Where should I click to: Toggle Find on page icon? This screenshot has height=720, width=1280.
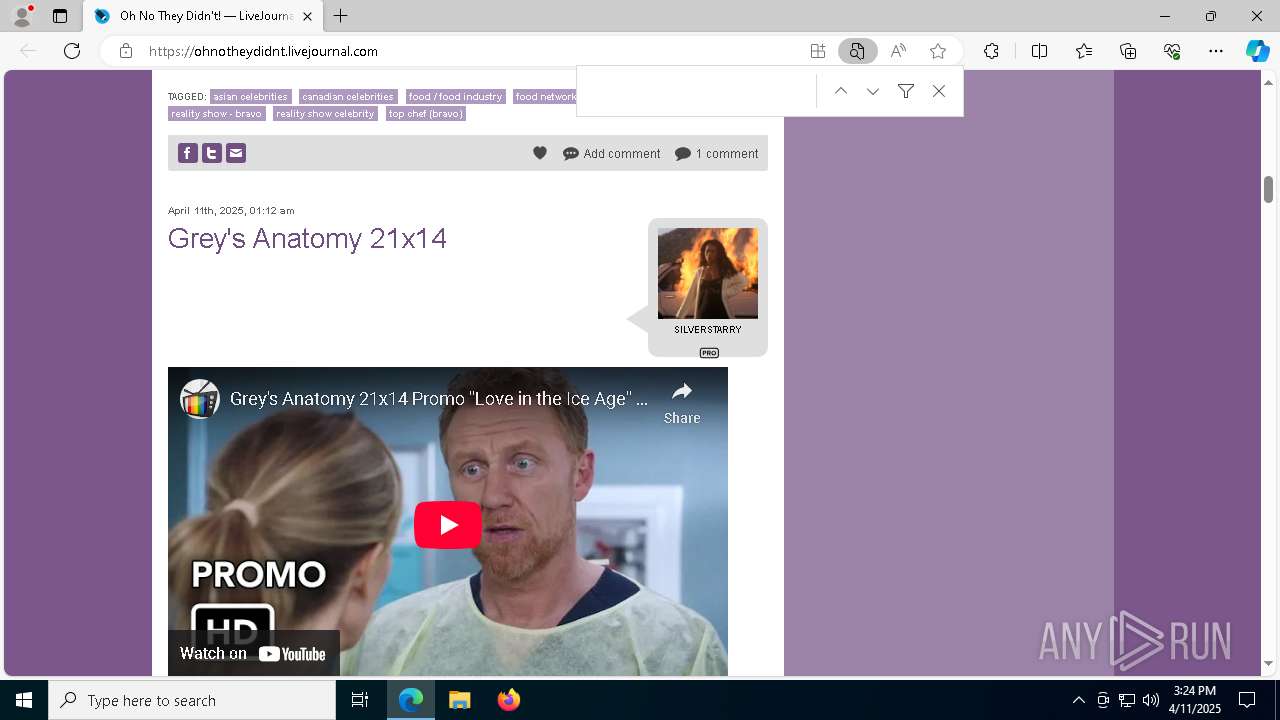[x=857, y=51]
